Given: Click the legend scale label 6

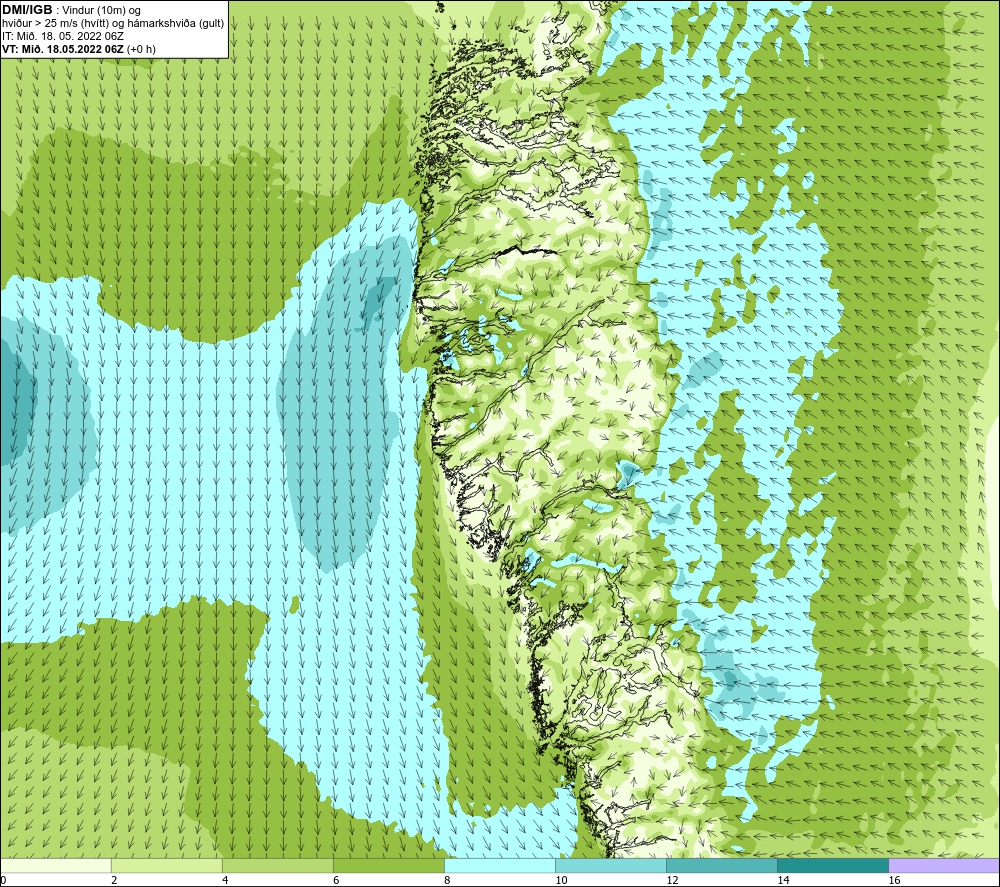Looking at the screenshot, I should (x=336, y=881).
